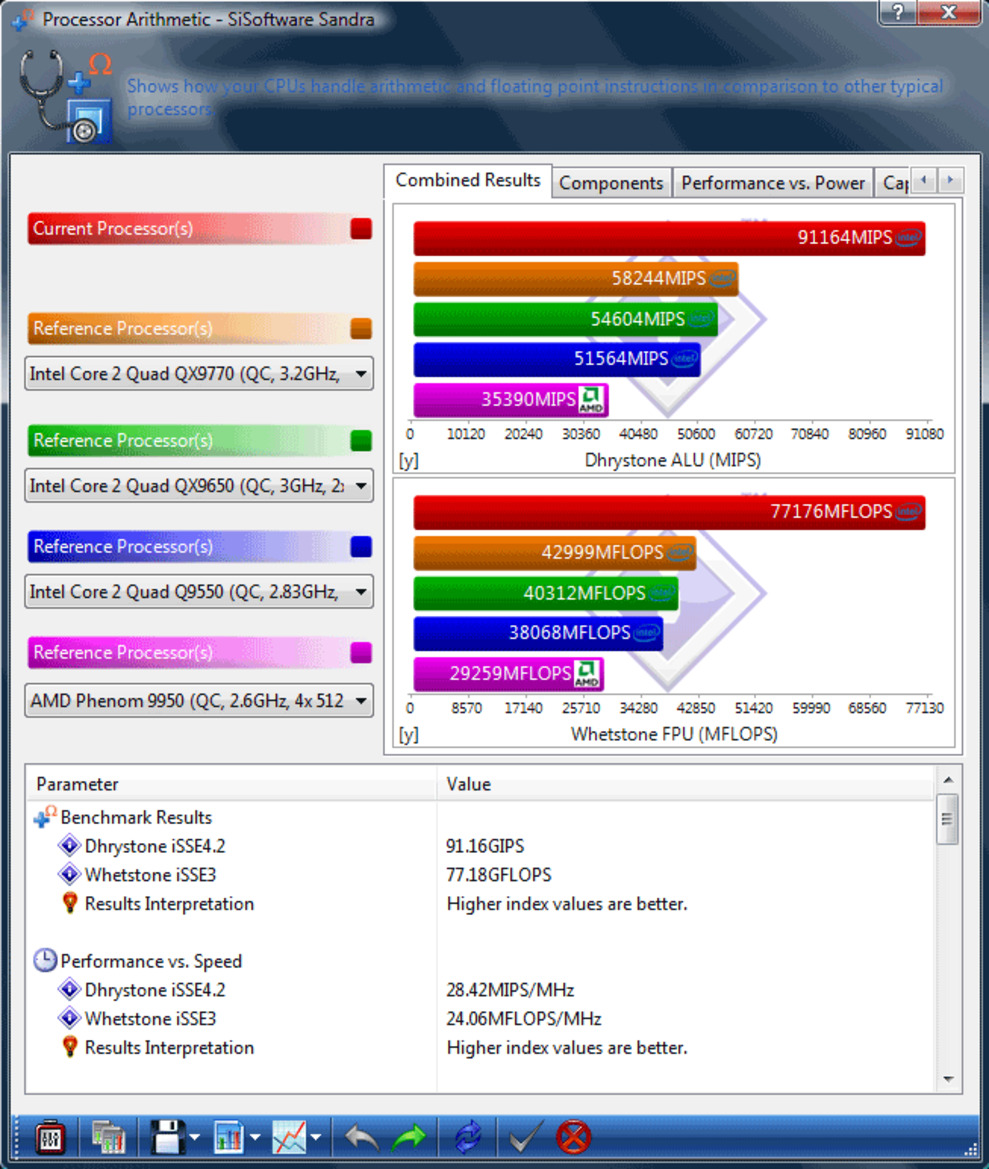The height and width of the screenshot is (1169, 989).
Task: Switch to the Components tab
Action: [x=611, y=183]
